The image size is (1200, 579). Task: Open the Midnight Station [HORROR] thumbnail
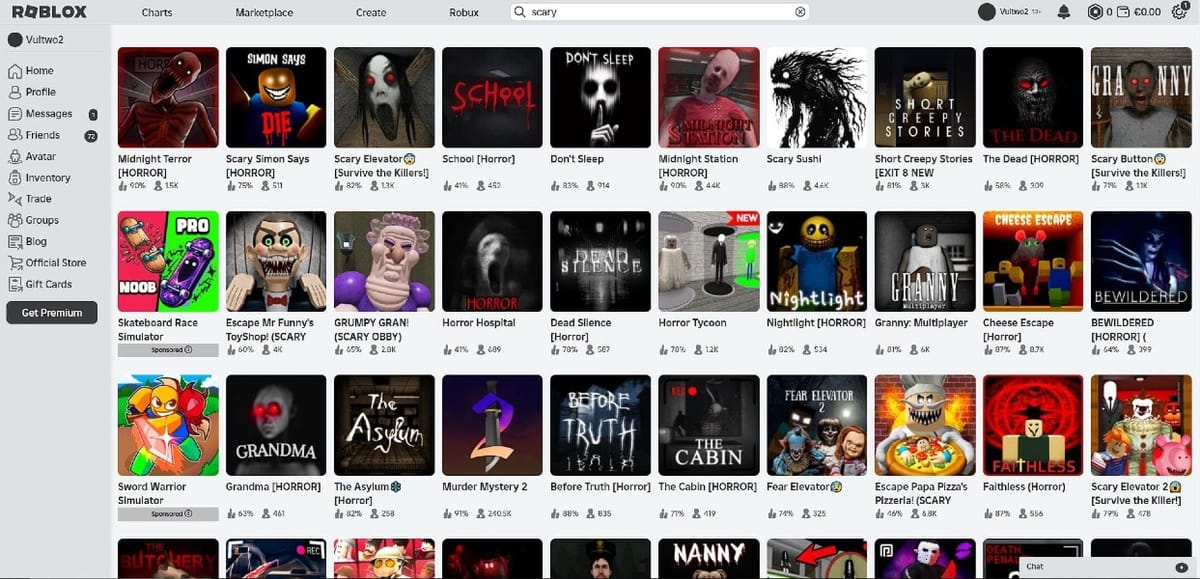[708, 97]
